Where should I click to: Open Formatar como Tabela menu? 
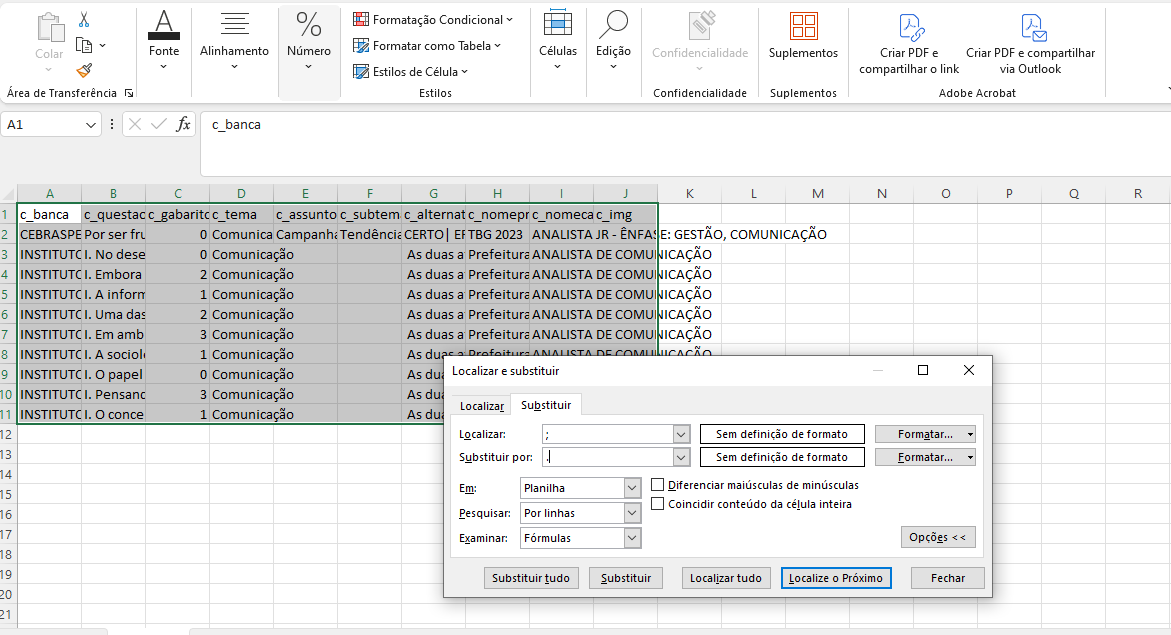pos(427,46)
